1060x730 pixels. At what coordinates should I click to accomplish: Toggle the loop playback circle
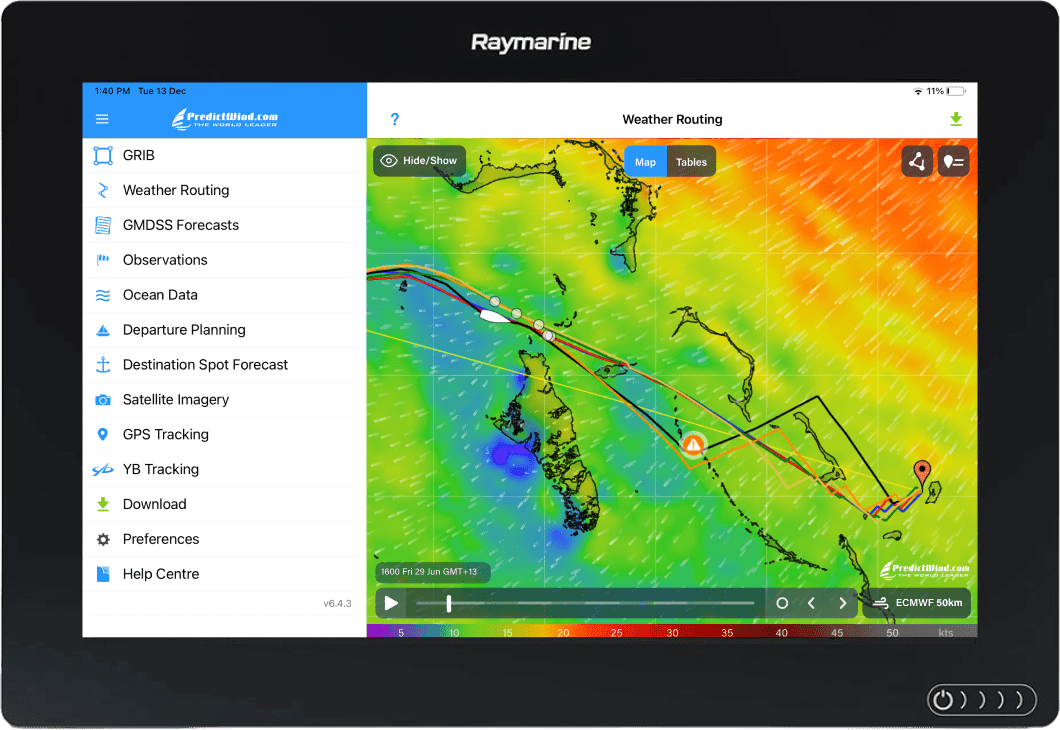coord(781,603)
